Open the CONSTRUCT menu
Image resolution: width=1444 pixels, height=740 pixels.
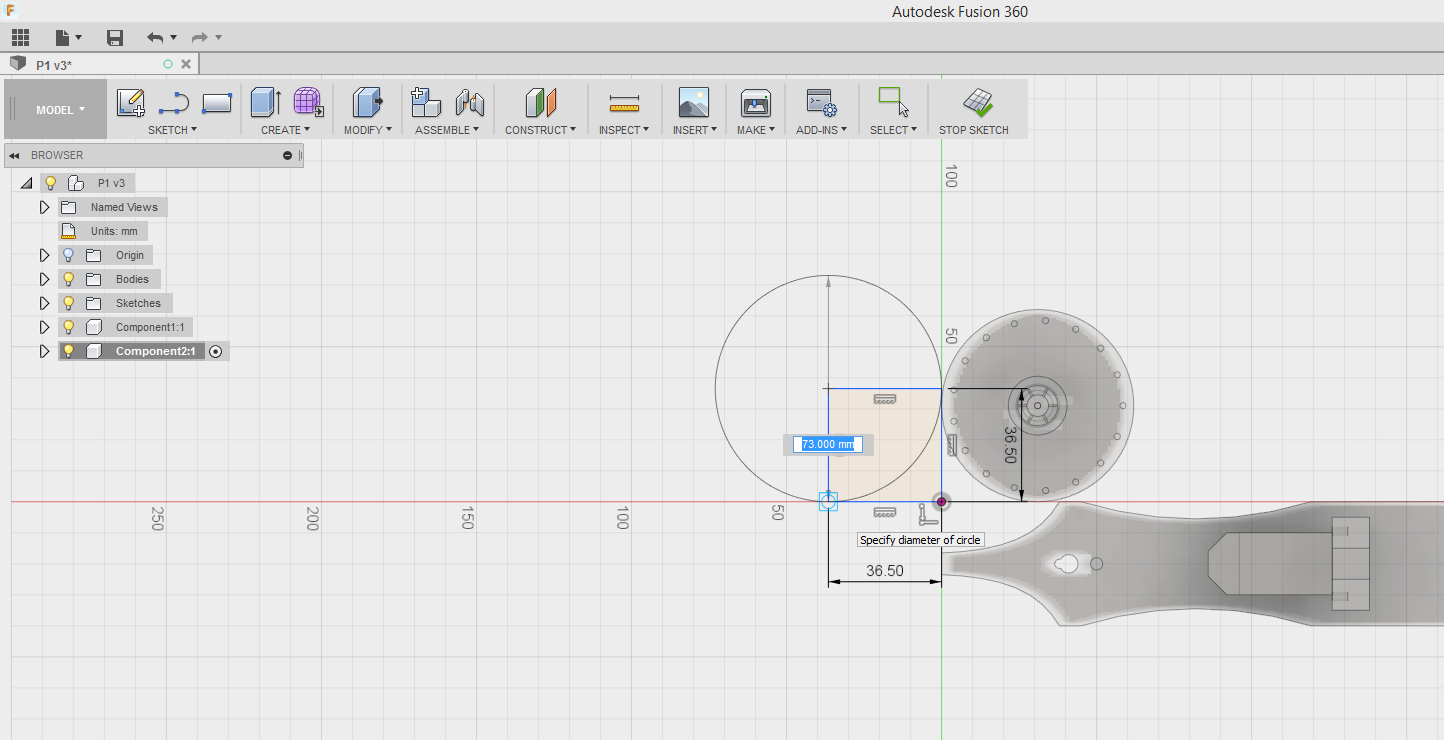click(x=540, y=130)
